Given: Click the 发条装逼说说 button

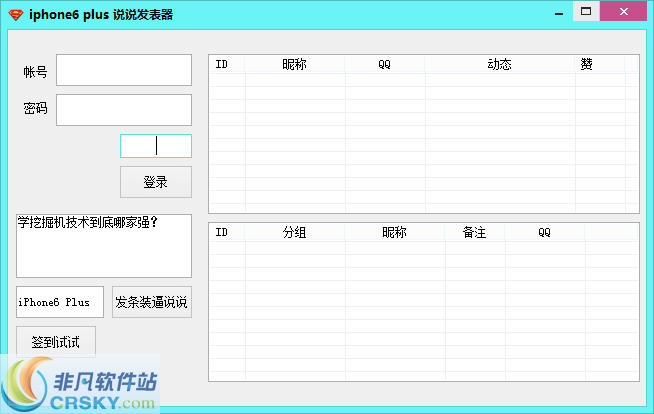Looking at the screenshot, I should pyautogui.click(x=152, y=302).
